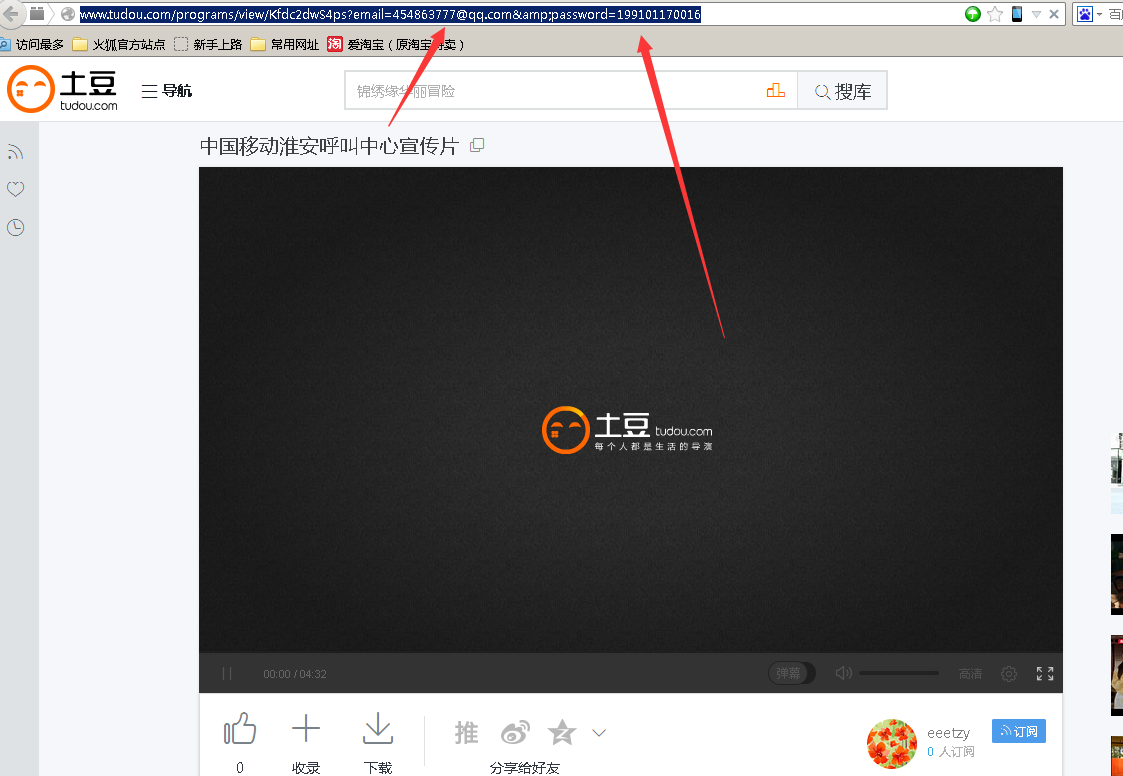This screenshot has width=1123, height=776.
Task: Click the Baidu paw search engine icon
Action: (1085, 14)
